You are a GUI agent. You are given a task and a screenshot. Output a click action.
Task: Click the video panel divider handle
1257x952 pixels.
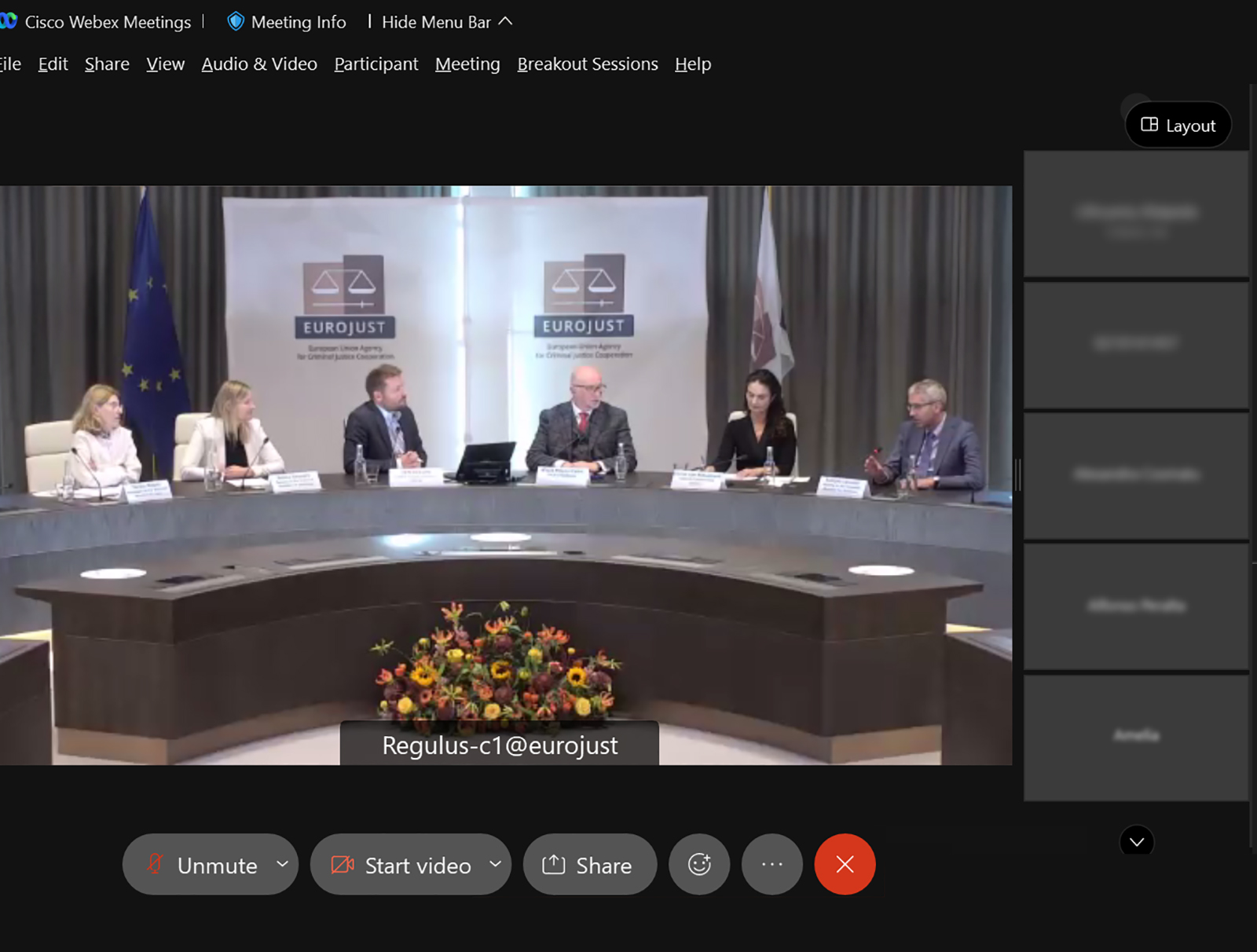pyautogui.click(x=1018, y=475)
